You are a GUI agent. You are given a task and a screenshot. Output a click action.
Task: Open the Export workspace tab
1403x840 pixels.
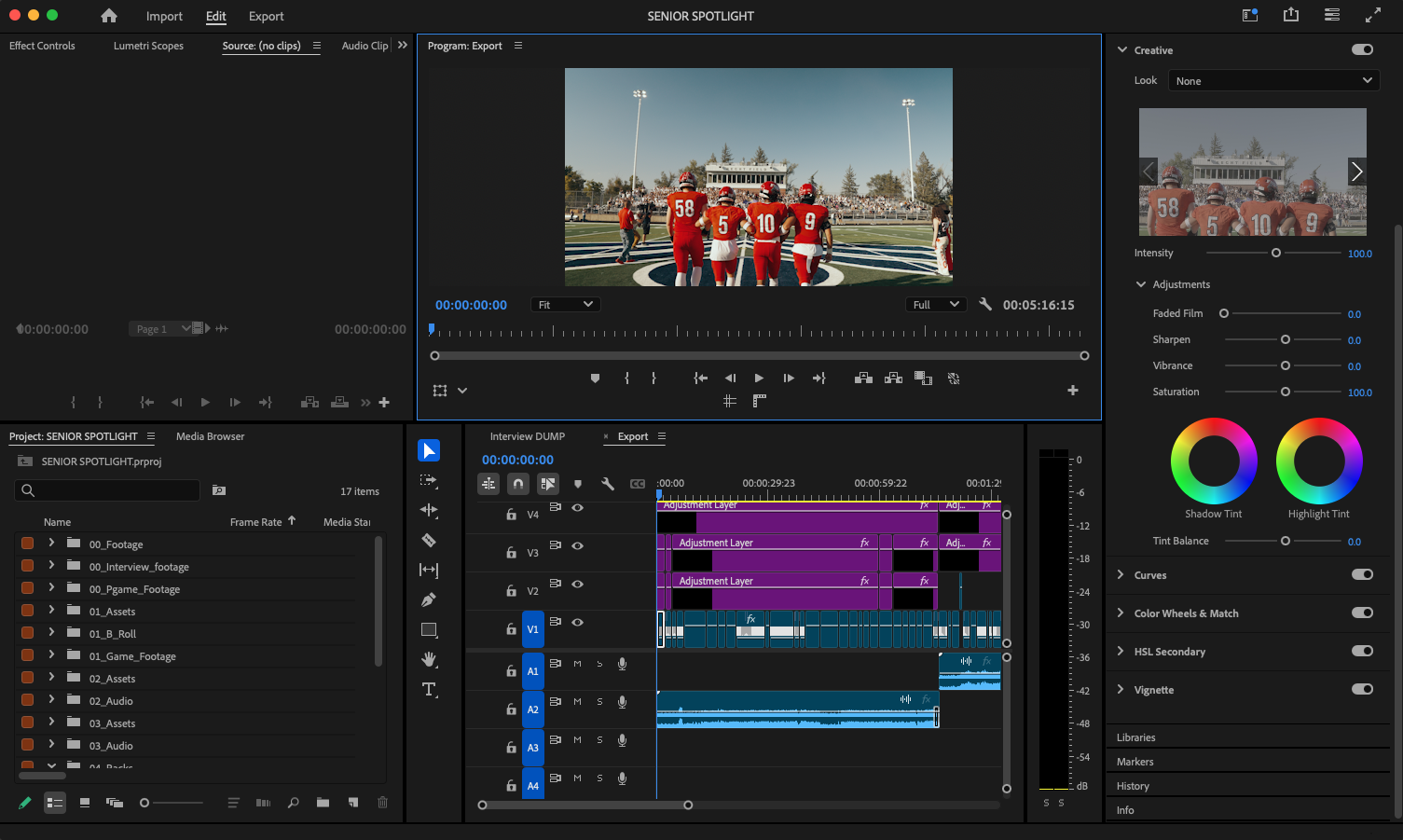tap(266, 16)
